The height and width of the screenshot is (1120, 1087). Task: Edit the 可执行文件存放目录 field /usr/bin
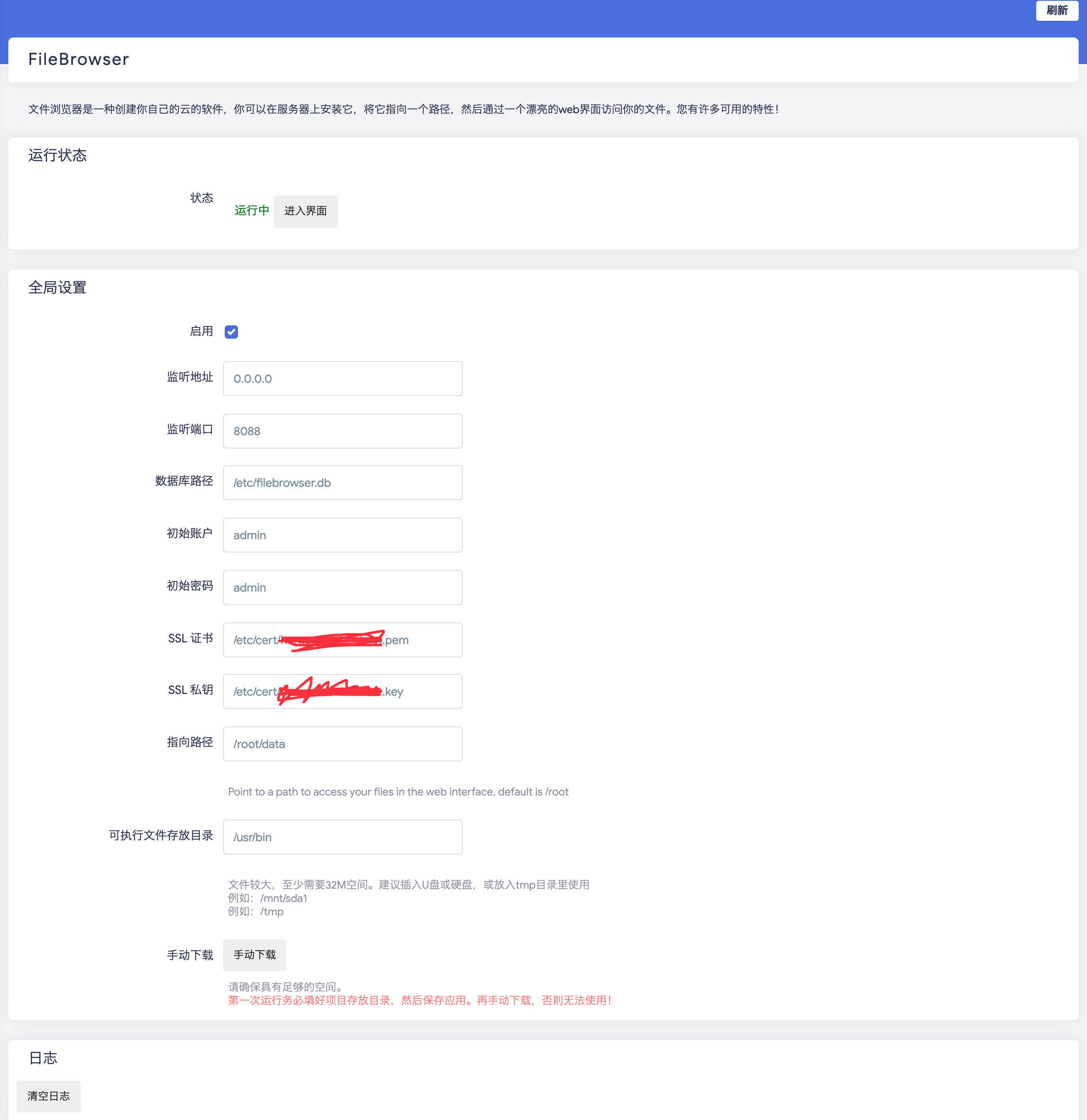pyautogui.click(x=342, y=837)
